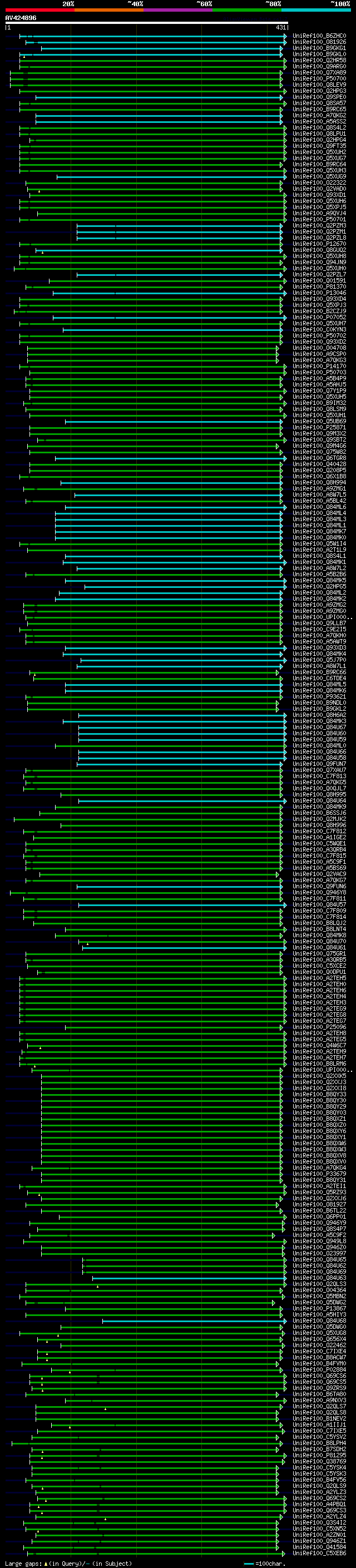The width and height of the screenshot is (356, 1568).
Task: Click the UniRef100_P81295 label
Action: coord(319,1455)
